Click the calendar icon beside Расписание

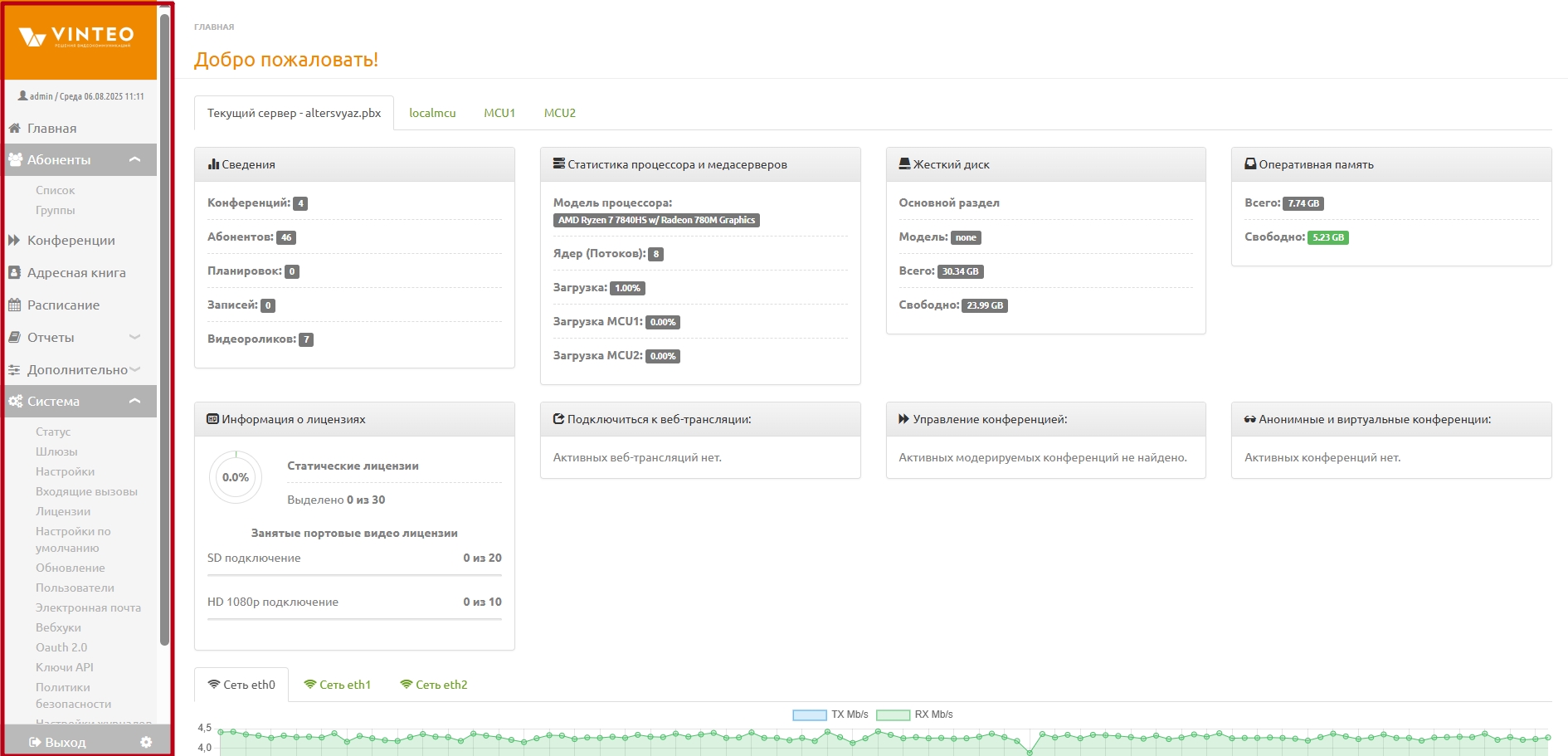pyautogui.click(x=14, y=305)
